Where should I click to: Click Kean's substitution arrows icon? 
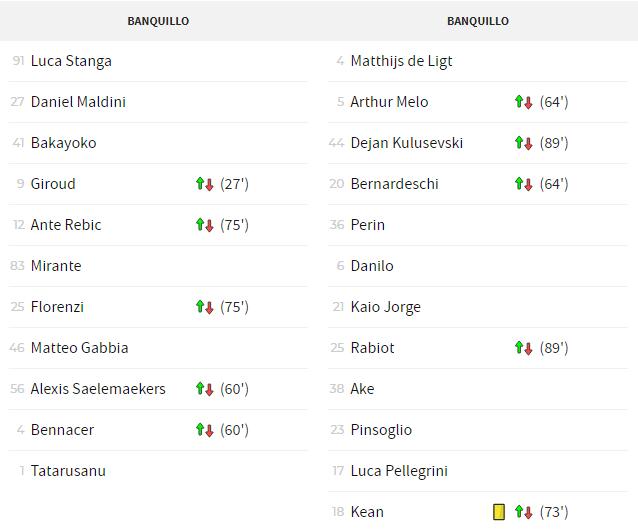524,512
